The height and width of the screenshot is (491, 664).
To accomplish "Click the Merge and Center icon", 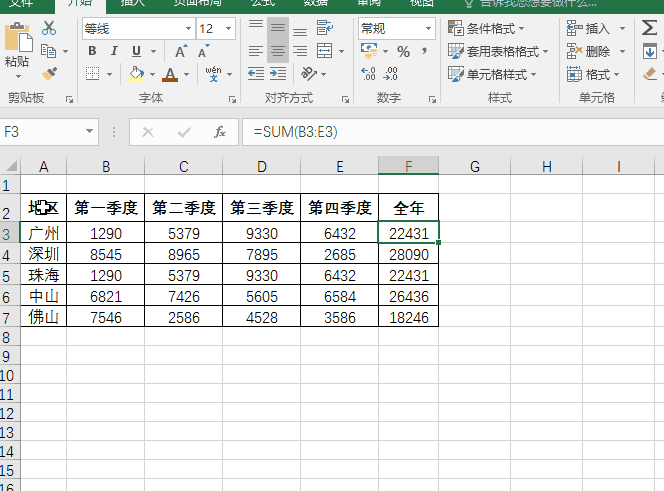I will pos(324,51).
